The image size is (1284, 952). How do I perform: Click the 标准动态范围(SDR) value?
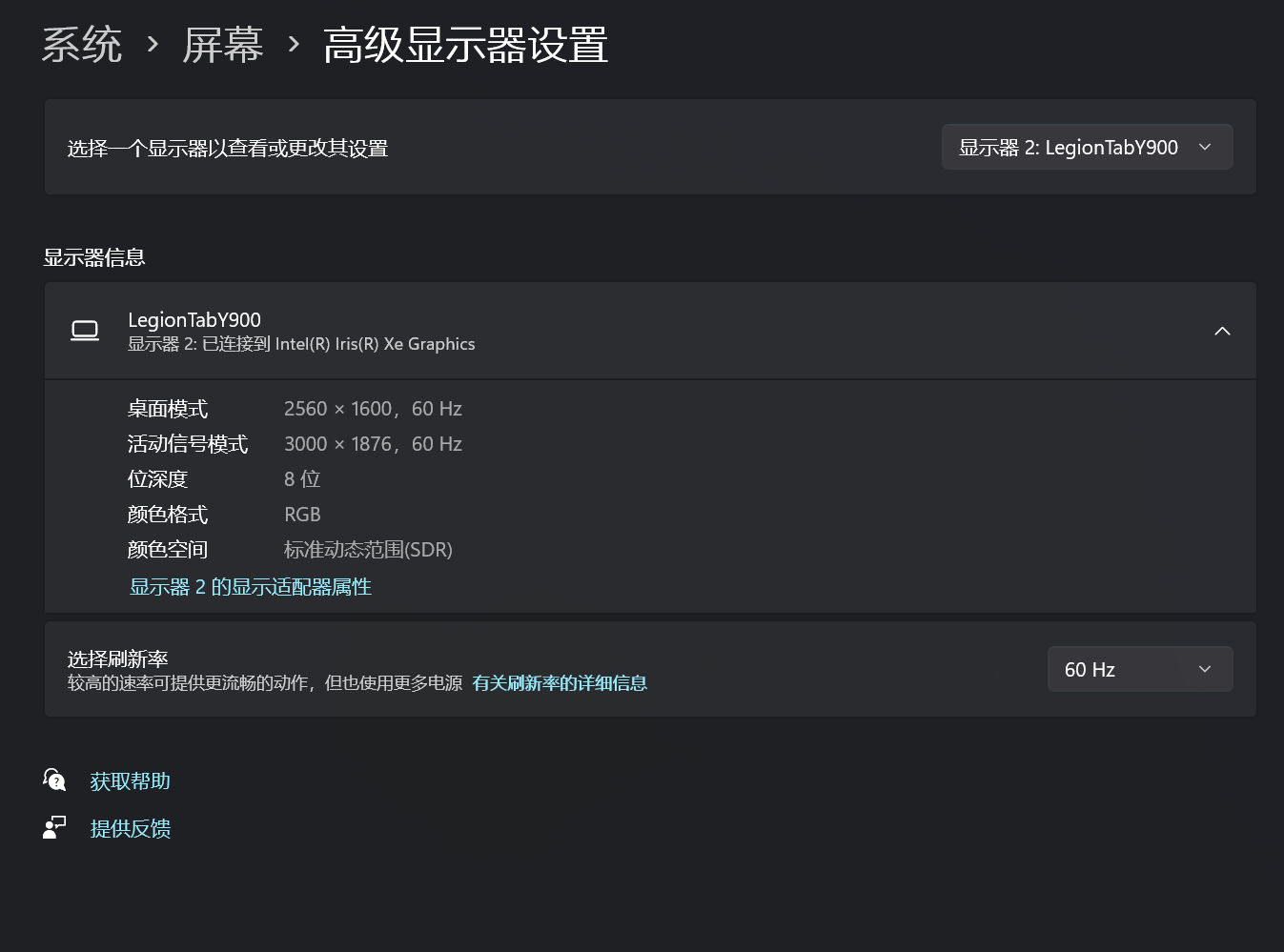click(368, 550)
